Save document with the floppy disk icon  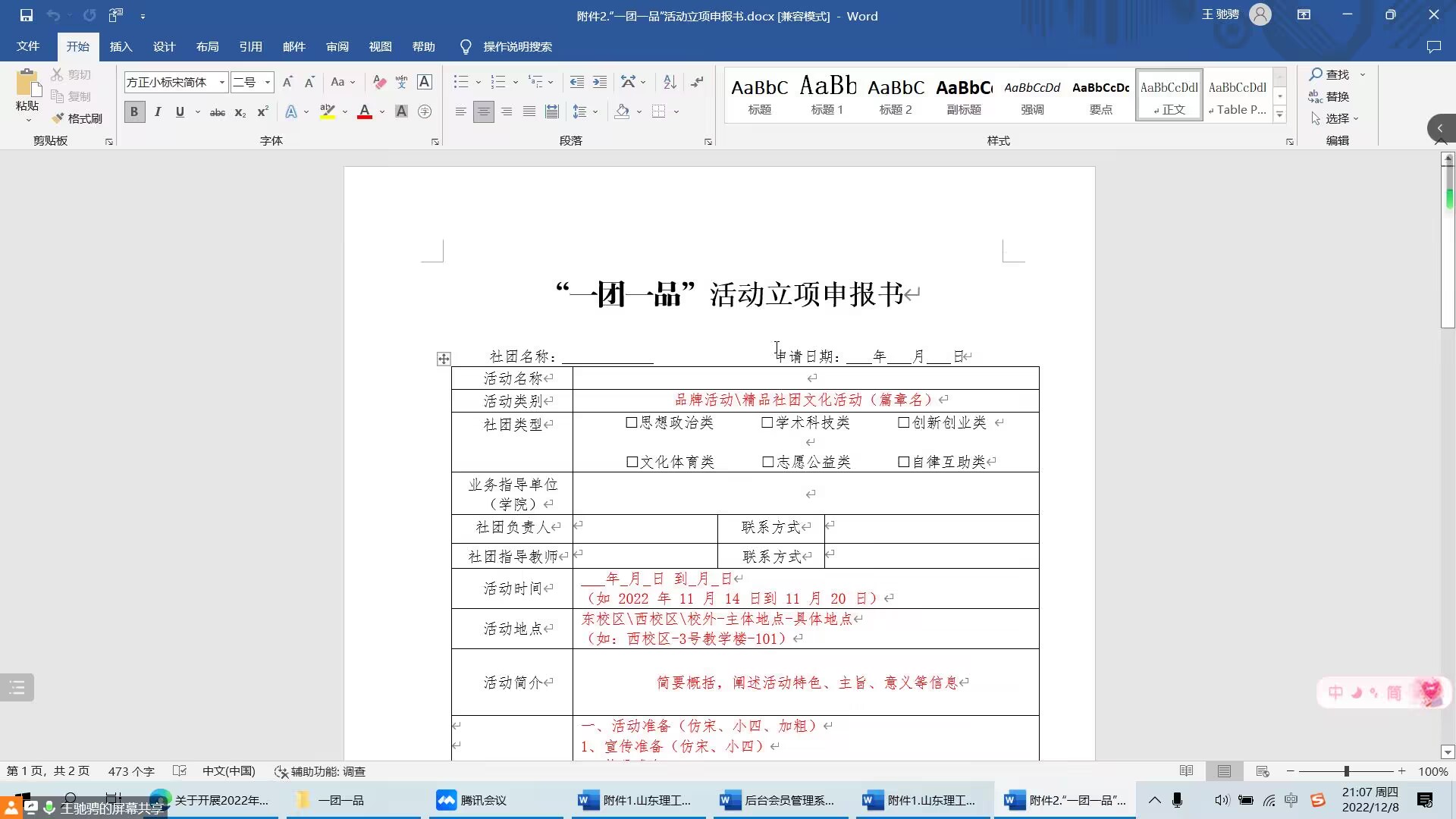point(26,15)
